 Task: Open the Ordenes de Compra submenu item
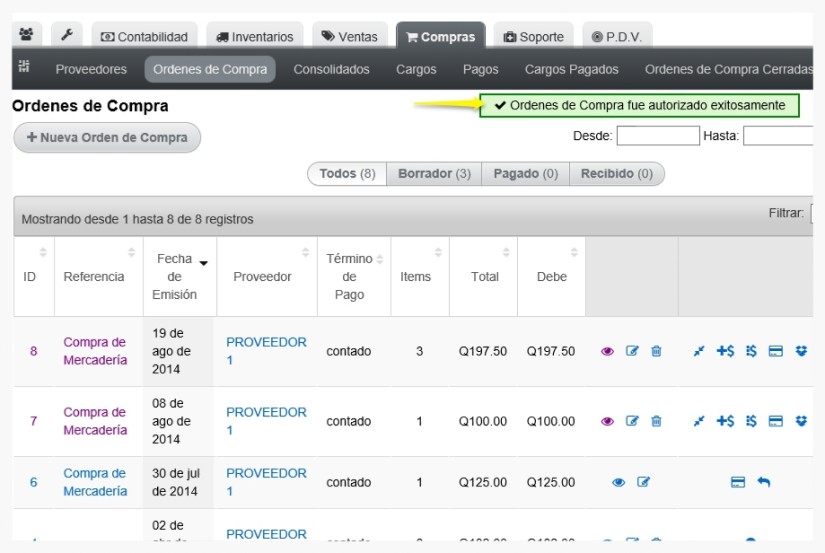[210, 69]
